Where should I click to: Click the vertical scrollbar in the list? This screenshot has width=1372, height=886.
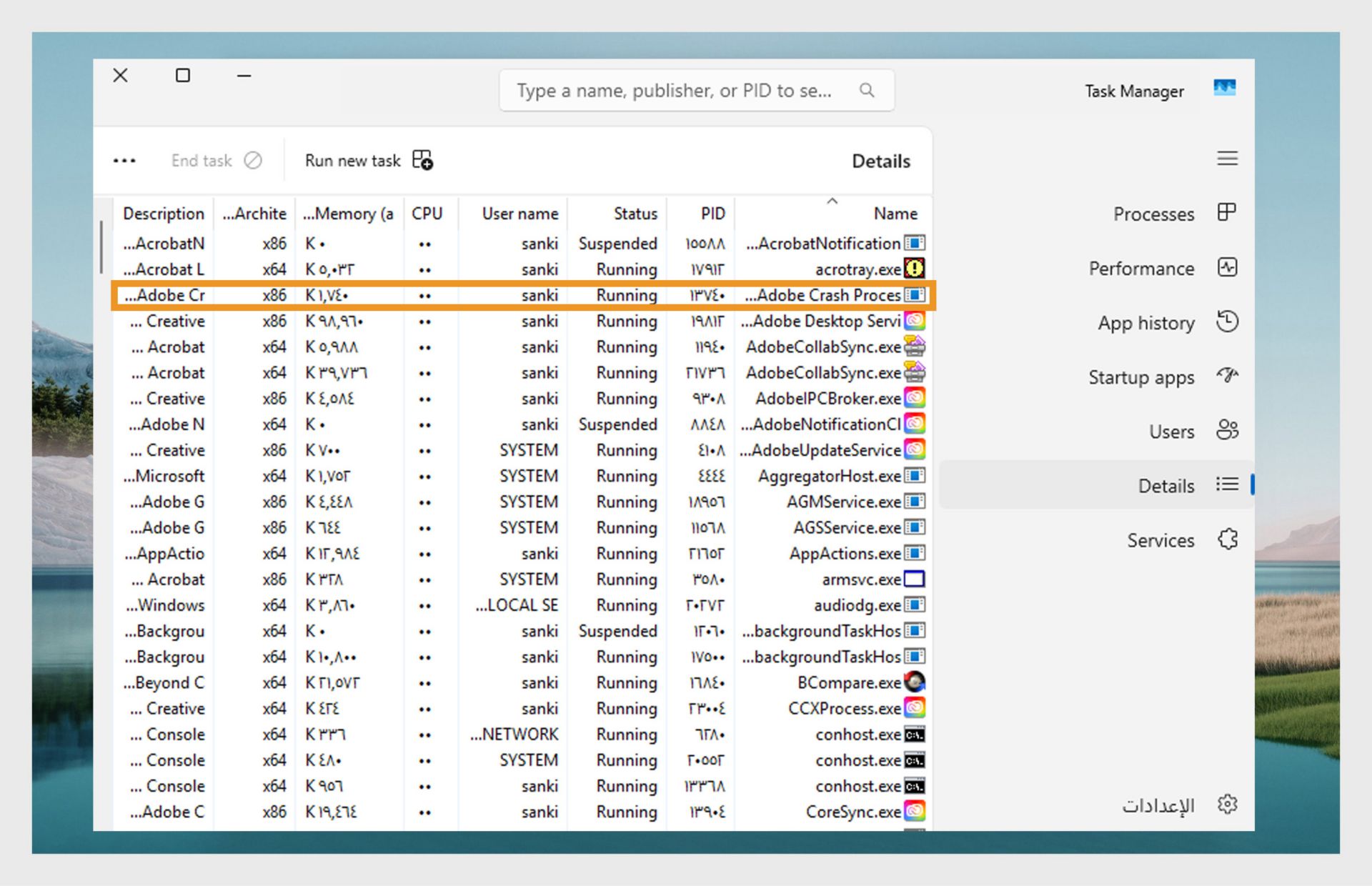pos(101,247)
